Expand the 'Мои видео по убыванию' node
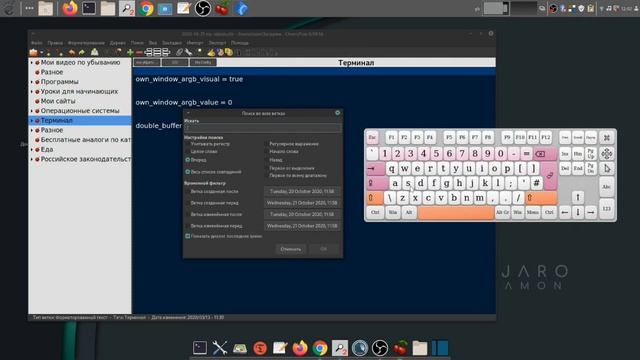The image size is (640, 360). click(x=32, y=62)
